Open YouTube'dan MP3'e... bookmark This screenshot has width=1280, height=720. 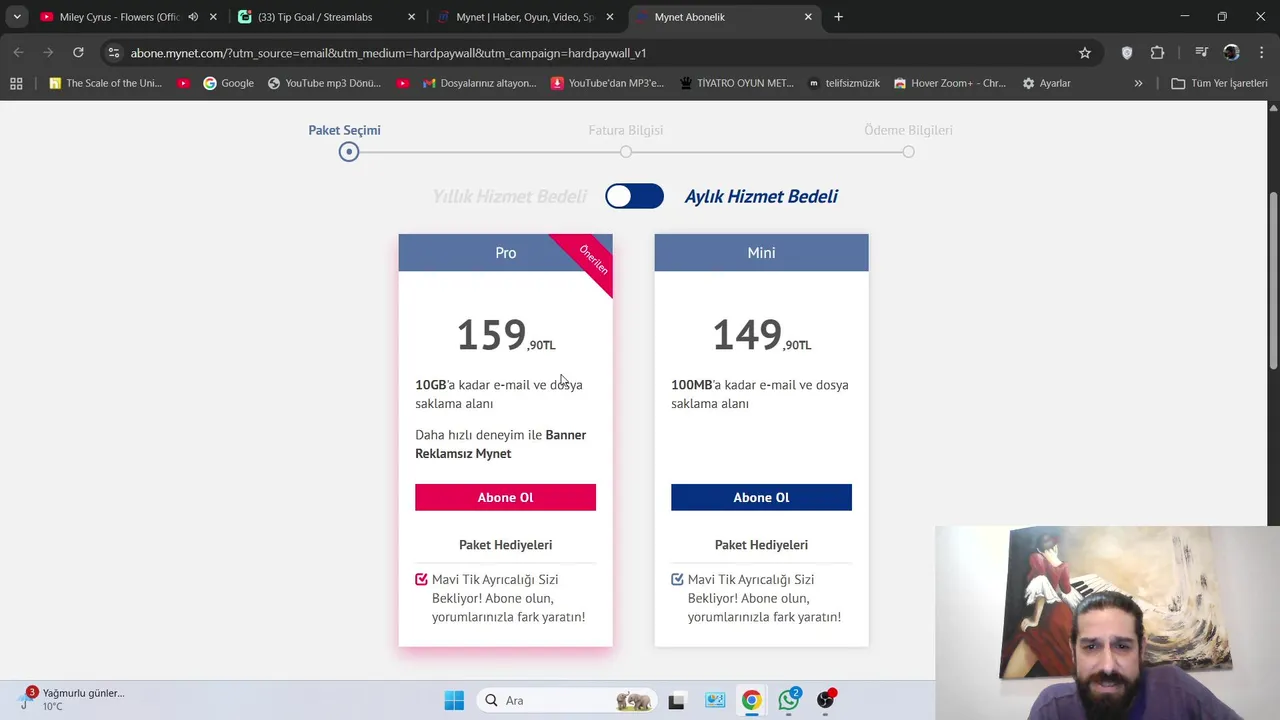pos(607,83)
